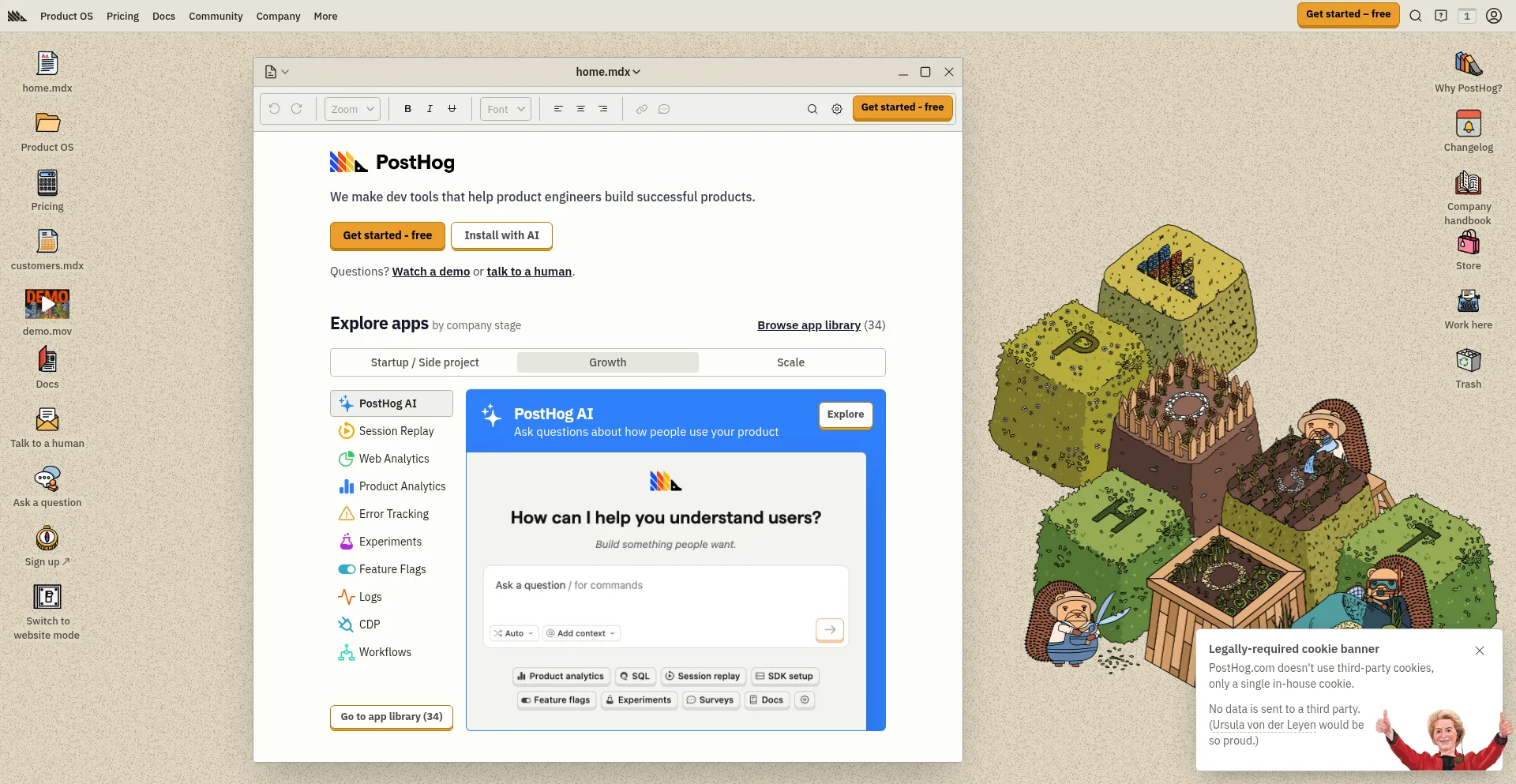Toggle bold formatting
1516x784 pixels.
click(x=407, y=109)
